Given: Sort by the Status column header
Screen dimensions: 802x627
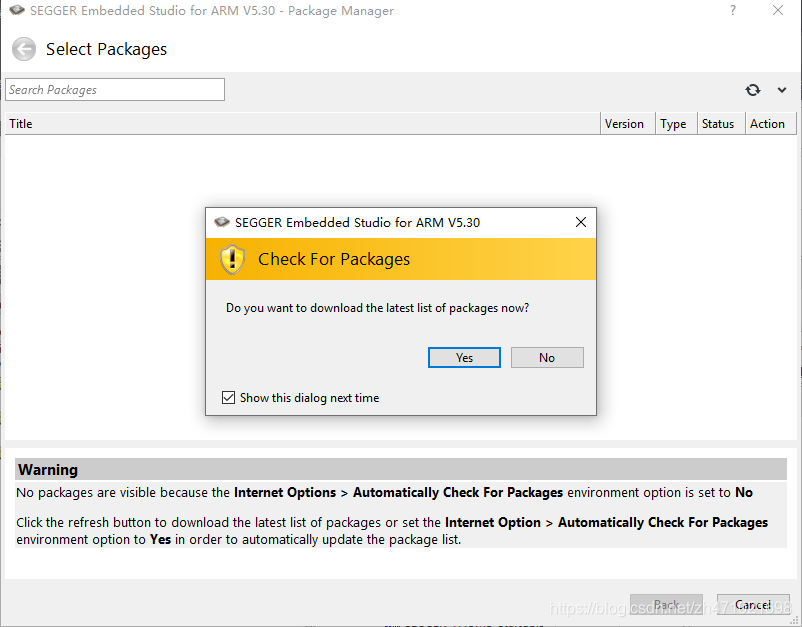Looking at the screenshot, I should [721, 124].
